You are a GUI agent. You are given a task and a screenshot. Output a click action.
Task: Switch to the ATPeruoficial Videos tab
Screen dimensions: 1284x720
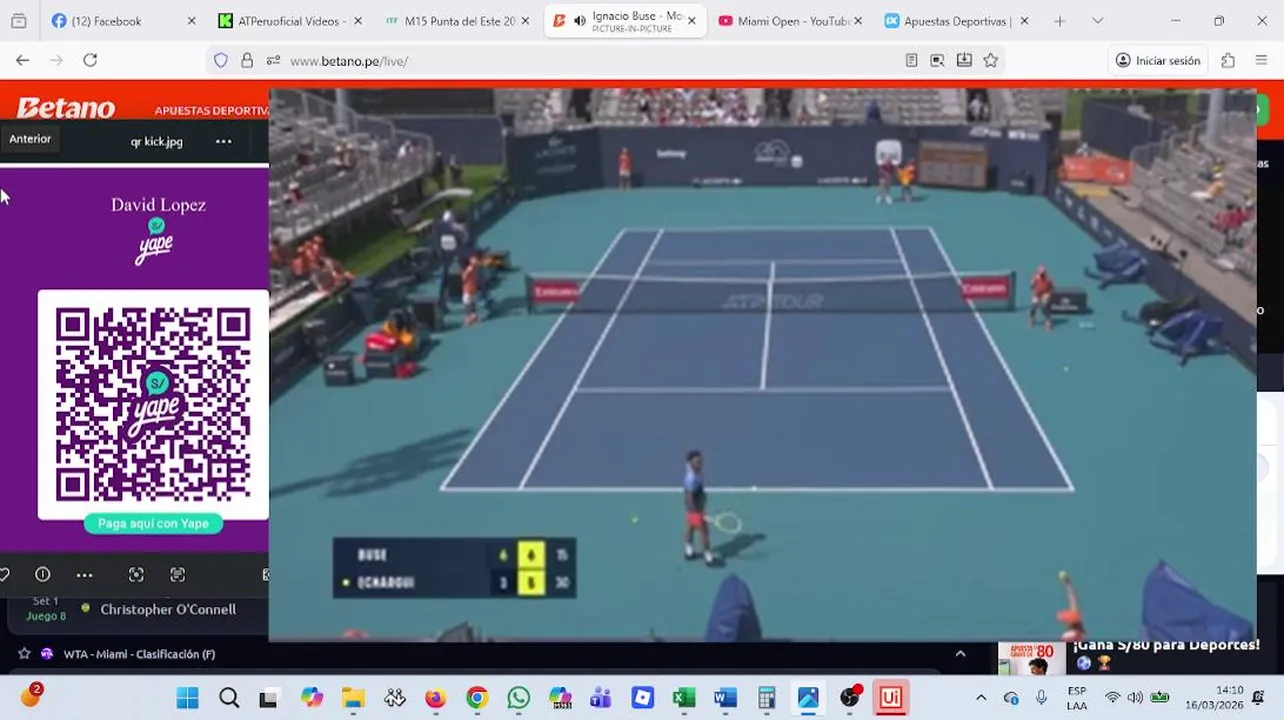[x=288, y=21]
